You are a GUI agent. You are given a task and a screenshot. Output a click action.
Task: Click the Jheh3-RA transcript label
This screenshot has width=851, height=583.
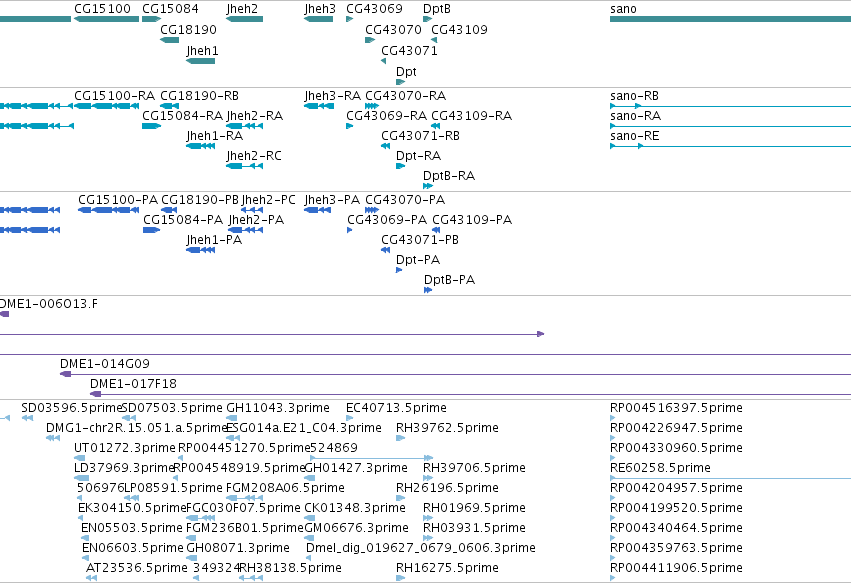(x=332, y=96)
